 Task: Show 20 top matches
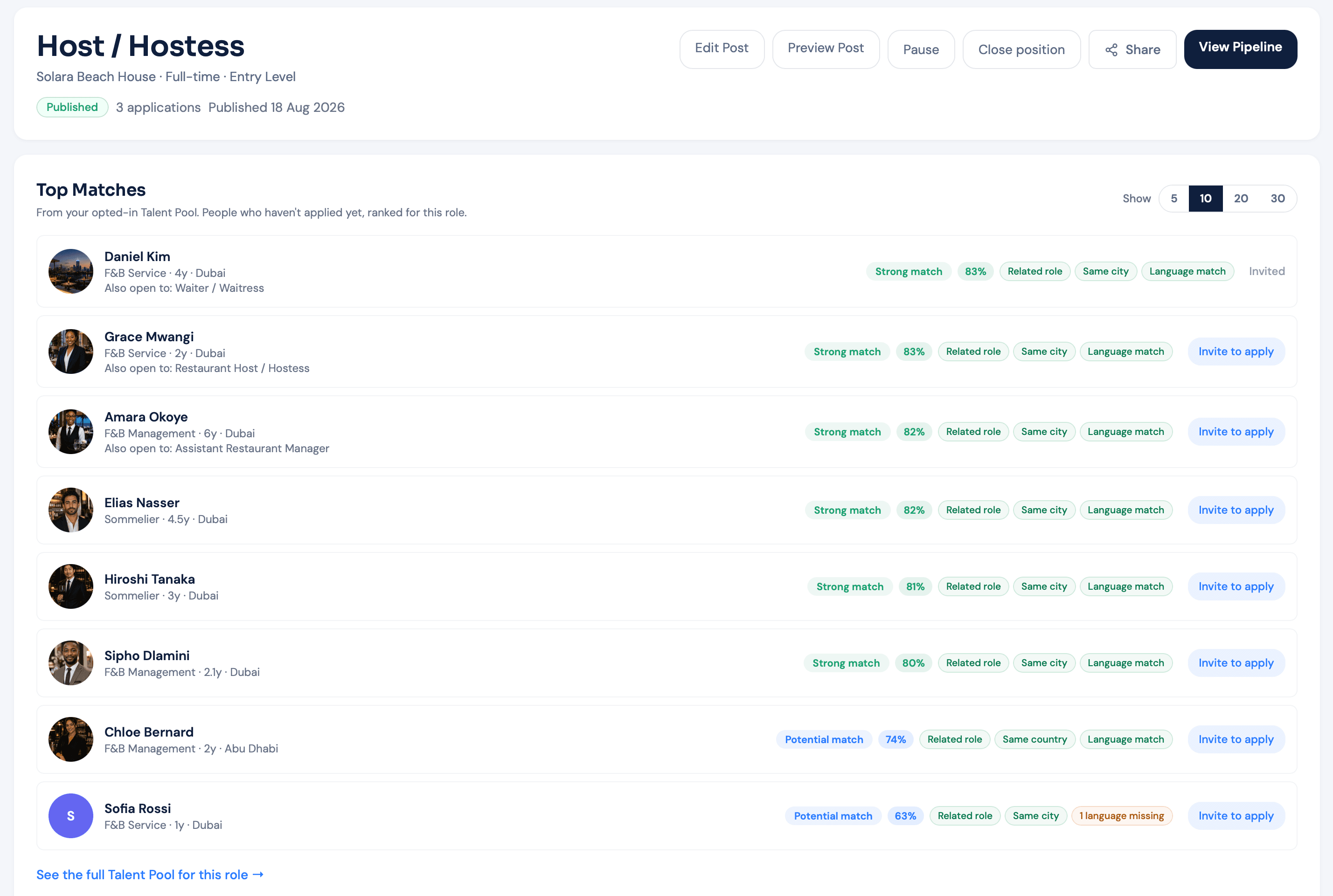pyautogui.click(x=1241, y=199)
